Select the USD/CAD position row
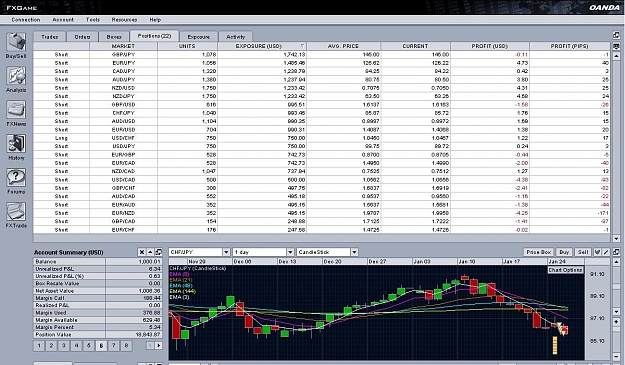The image size is (625, 365). pyautogui.click(x=321, y=180)
